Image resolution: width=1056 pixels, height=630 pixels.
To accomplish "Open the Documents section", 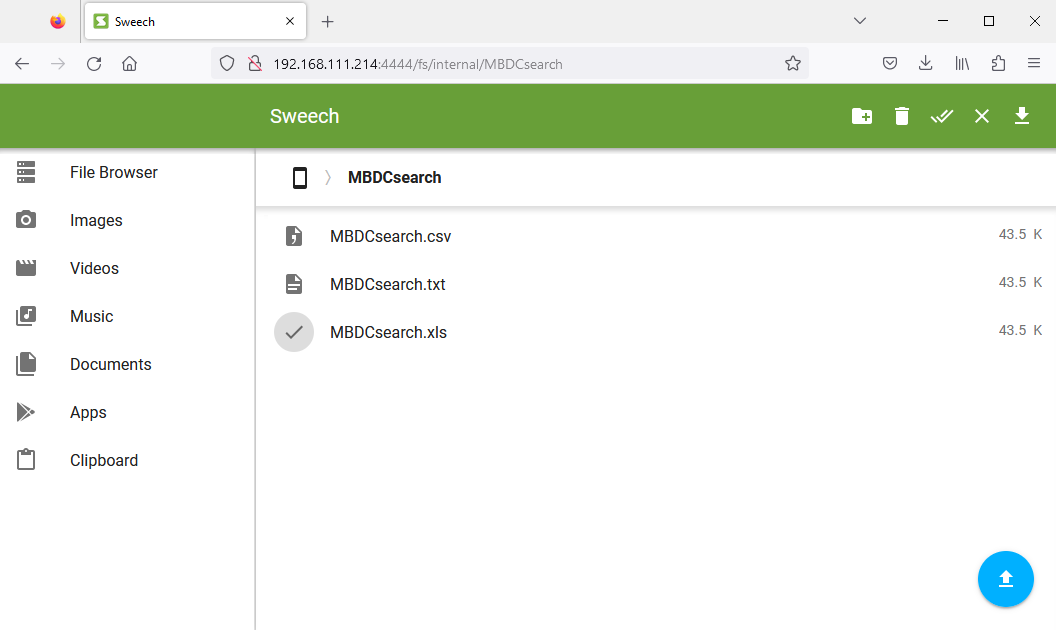I will click(x=111, y=365).
